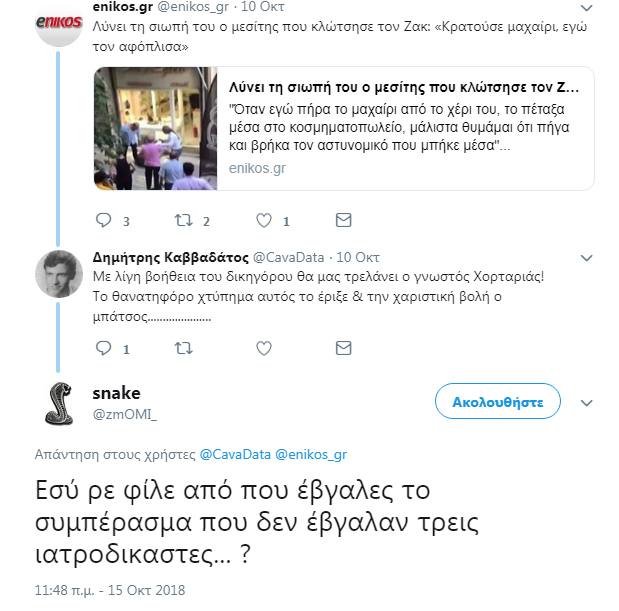
Task: Send enikos.gr tweet via direct message
Action: coord(343,220)
